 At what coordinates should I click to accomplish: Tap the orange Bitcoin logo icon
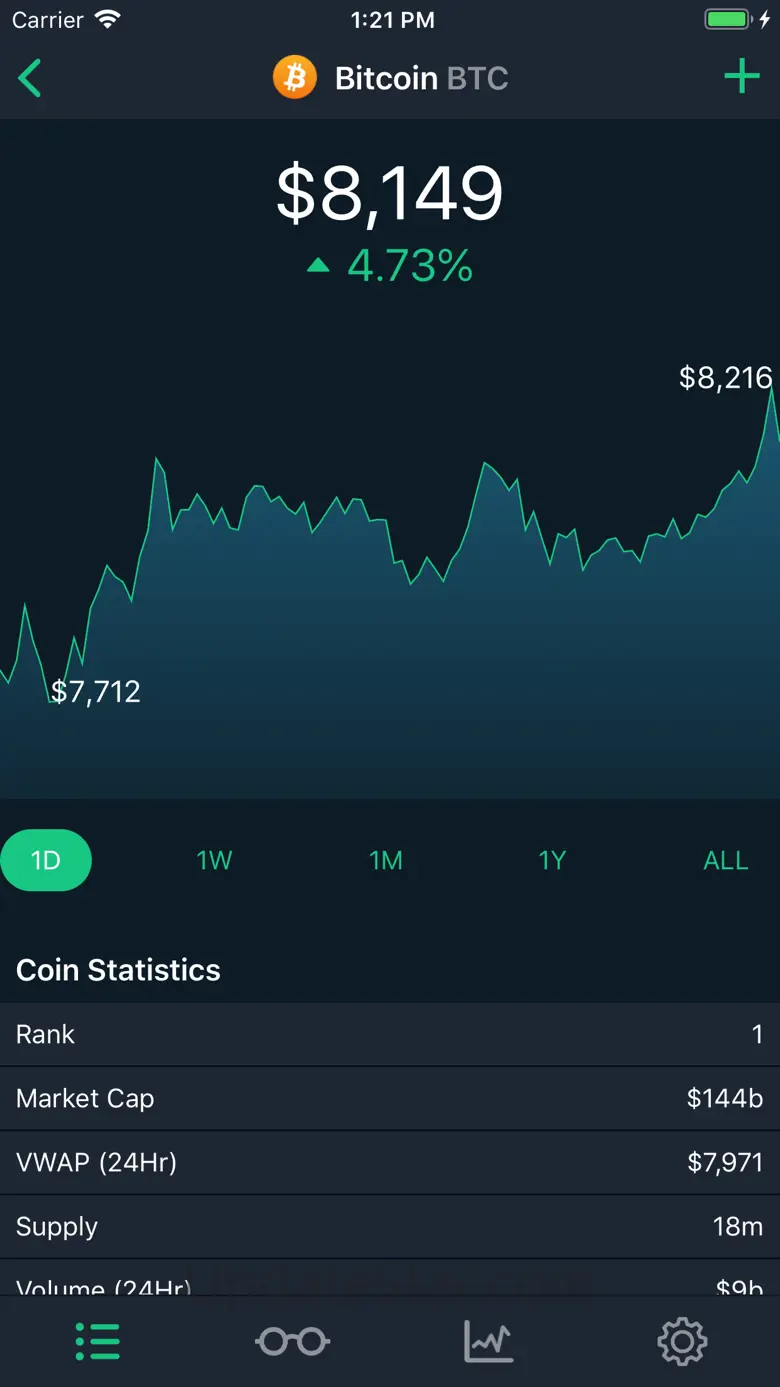click(295, 78)
